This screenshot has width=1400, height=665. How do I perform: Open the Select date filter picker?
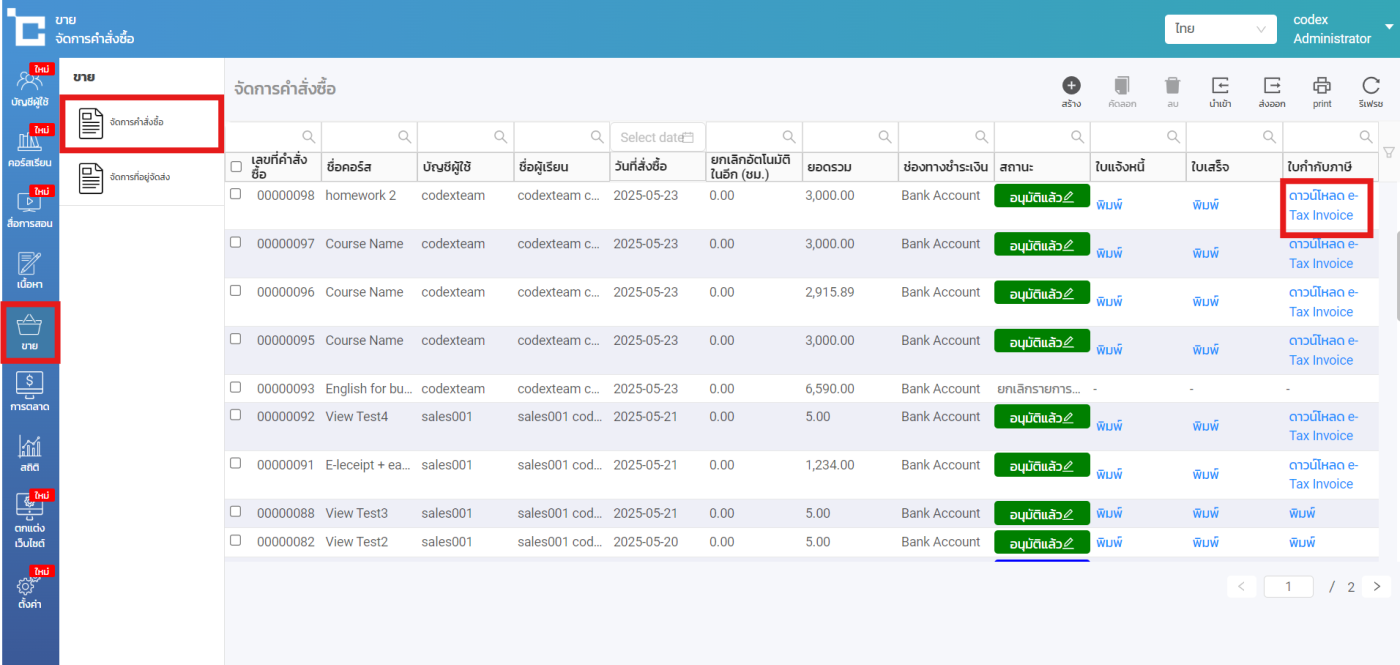[657, 137]
